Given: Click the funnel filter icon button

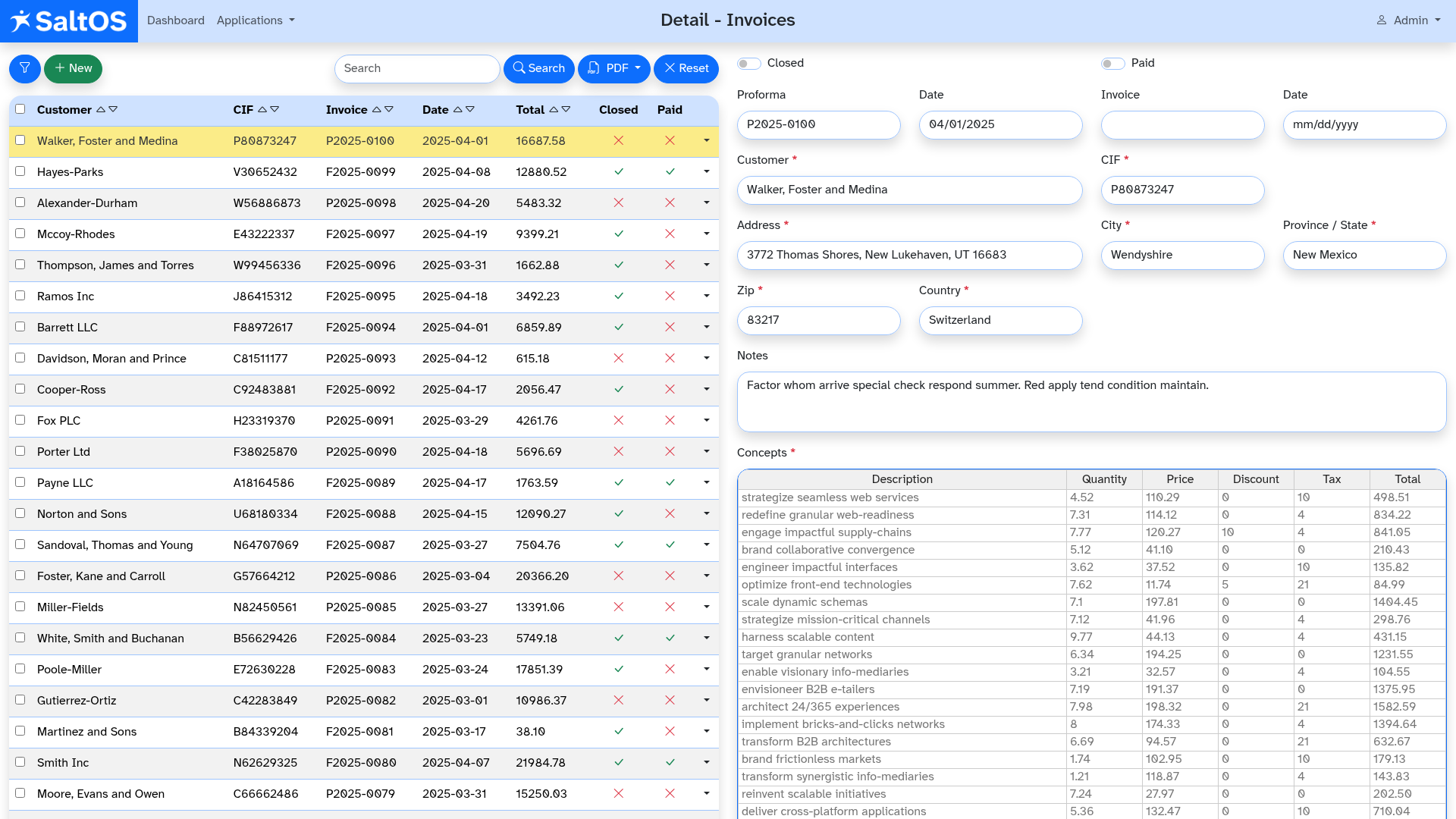Looking at the screenshot, I should [x=24, y=68].
